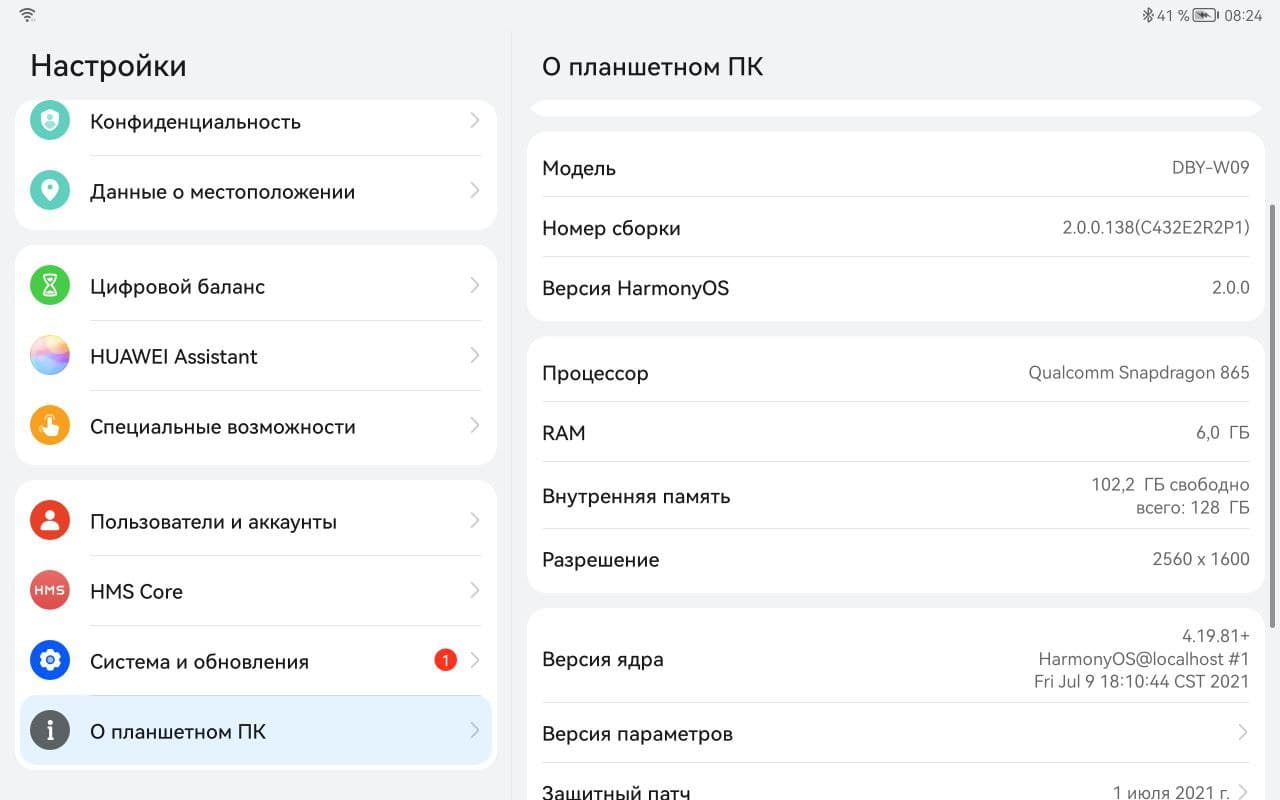Click the red update notification badge

coord(445,660)
